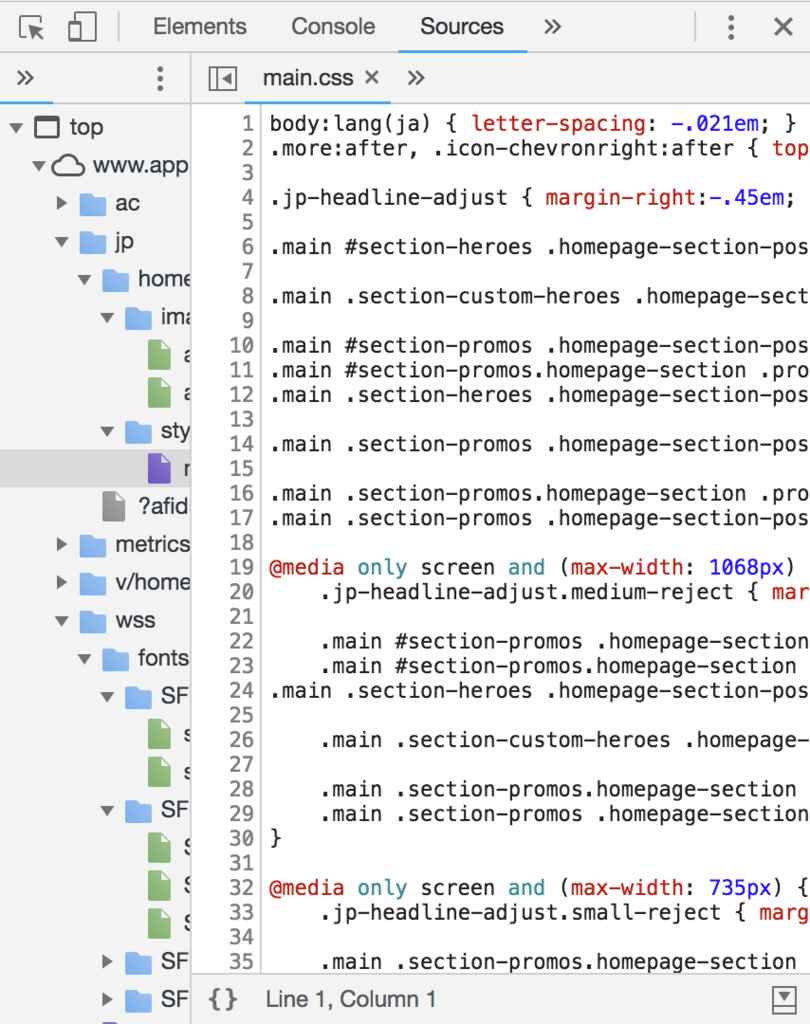810x1024 pixels.
Task: Show more DevTools tabs chevron
Action: coord(553,27)
